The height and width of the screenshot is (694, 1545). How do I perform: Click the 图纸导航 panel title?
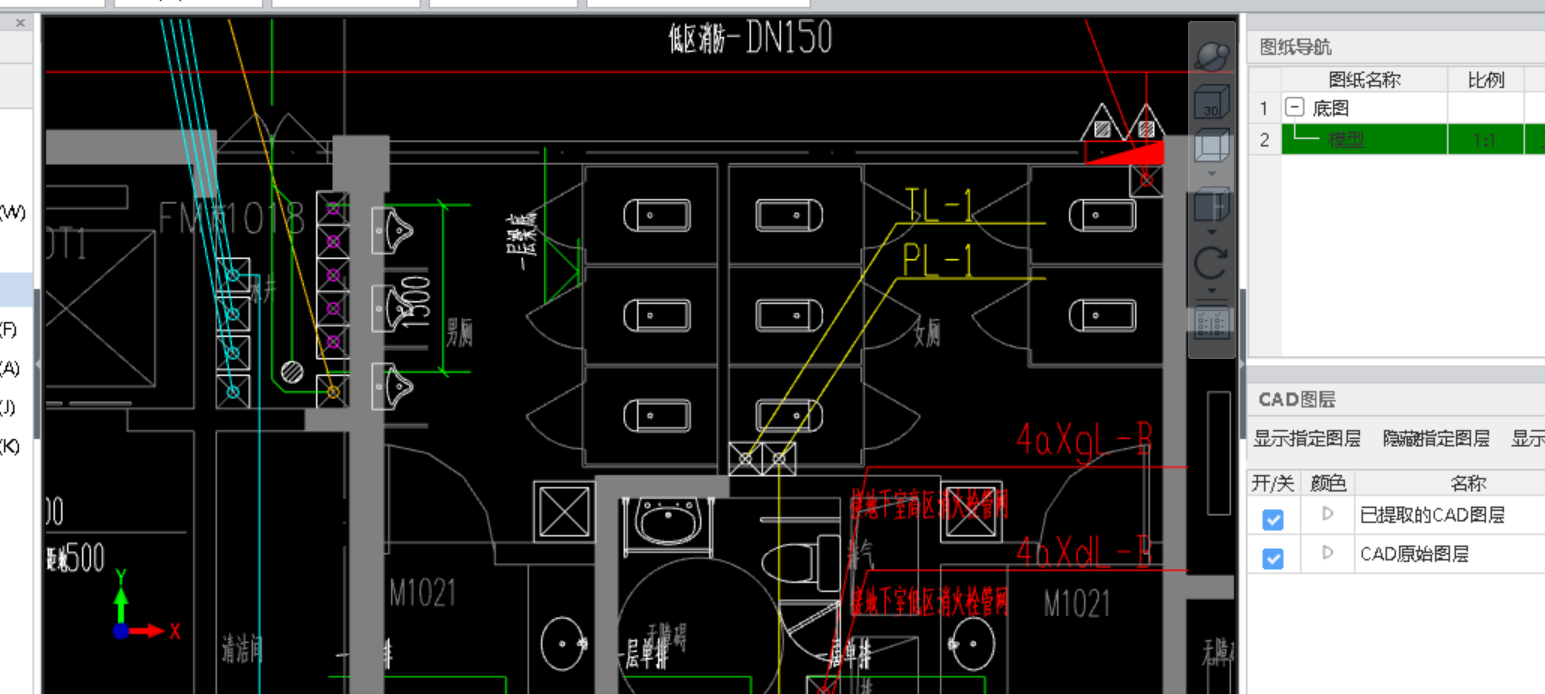[x=1295, y=47]
